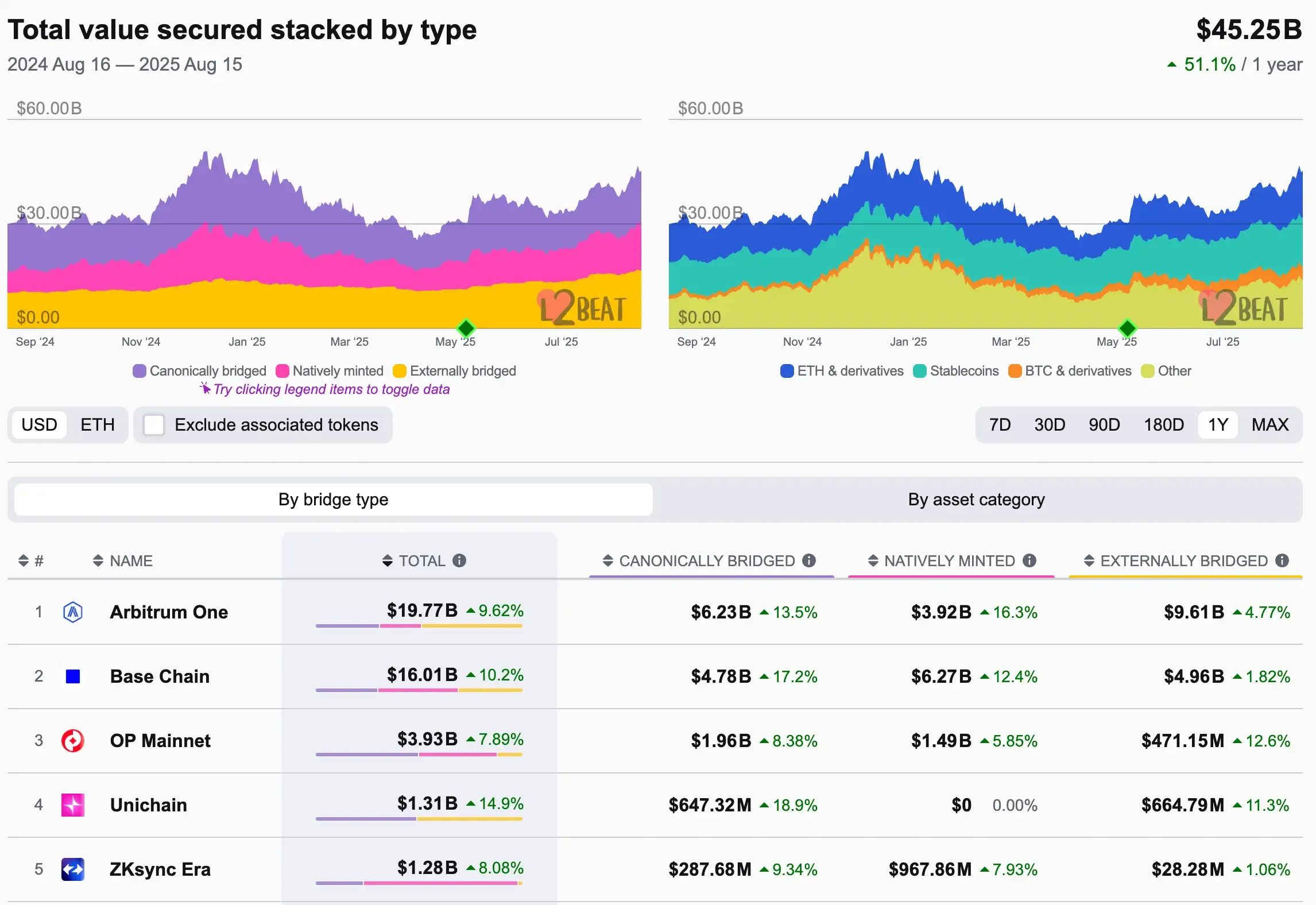Click the Base Chain logo
Image resolution: width=1316 pixels, height=905 pixels.
pyautogui.click(x=73, y=676)
